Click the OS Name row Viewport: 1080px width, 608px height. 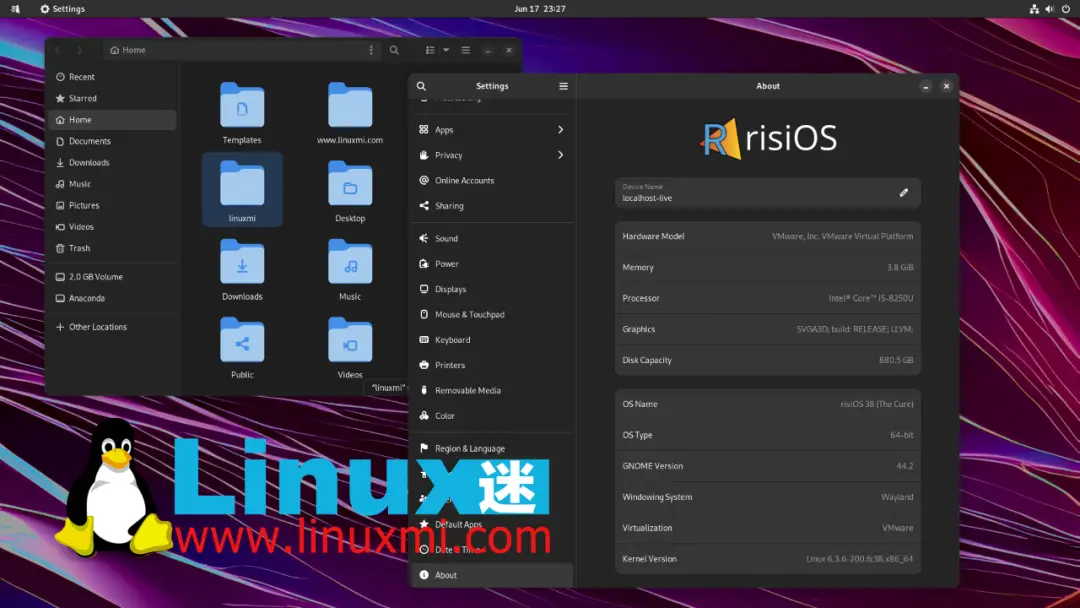coord(767,404)
